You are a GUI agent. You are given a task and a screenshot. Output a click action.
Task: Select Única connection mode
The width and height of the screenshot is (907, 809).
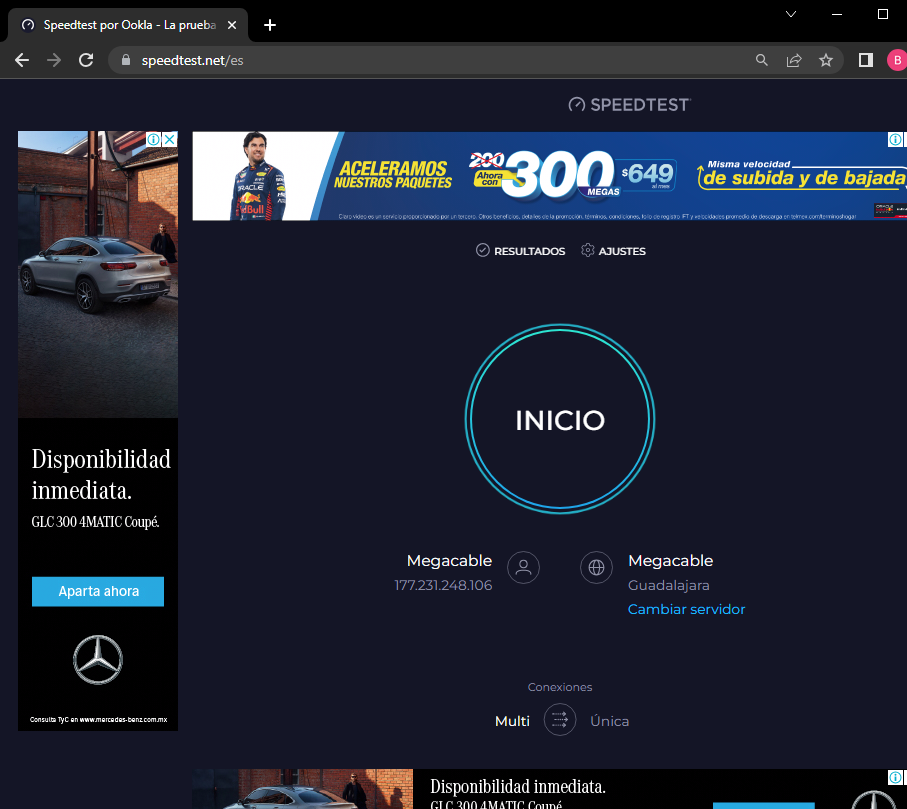point(610,721)
